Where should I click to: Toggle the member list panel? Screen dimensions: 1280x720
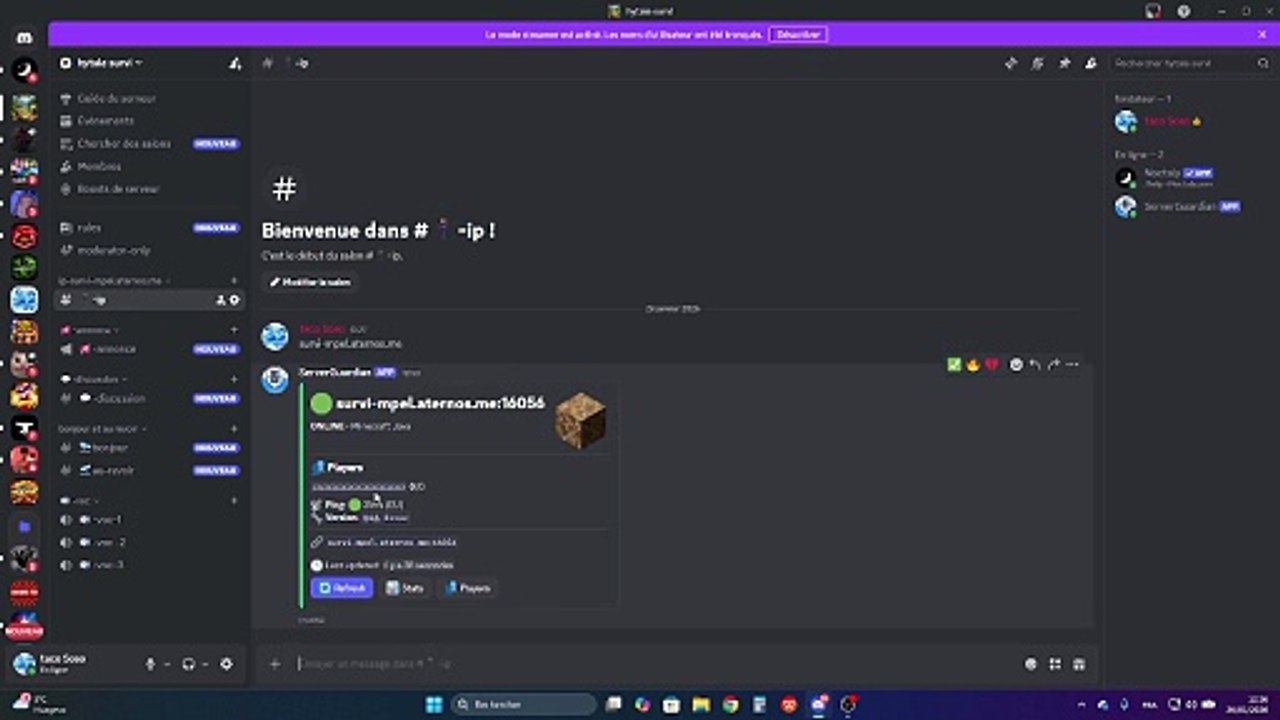click(x=1091, y=63)
